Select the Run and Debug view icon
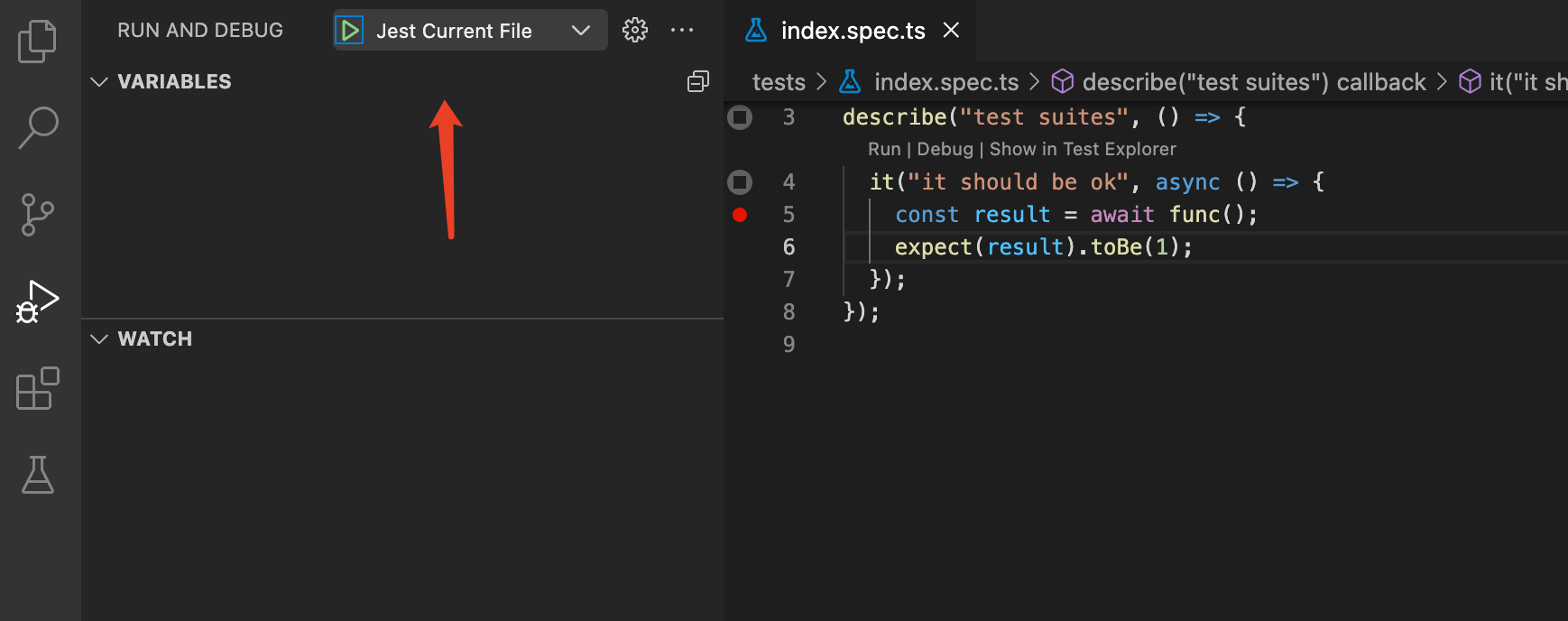 37,301
